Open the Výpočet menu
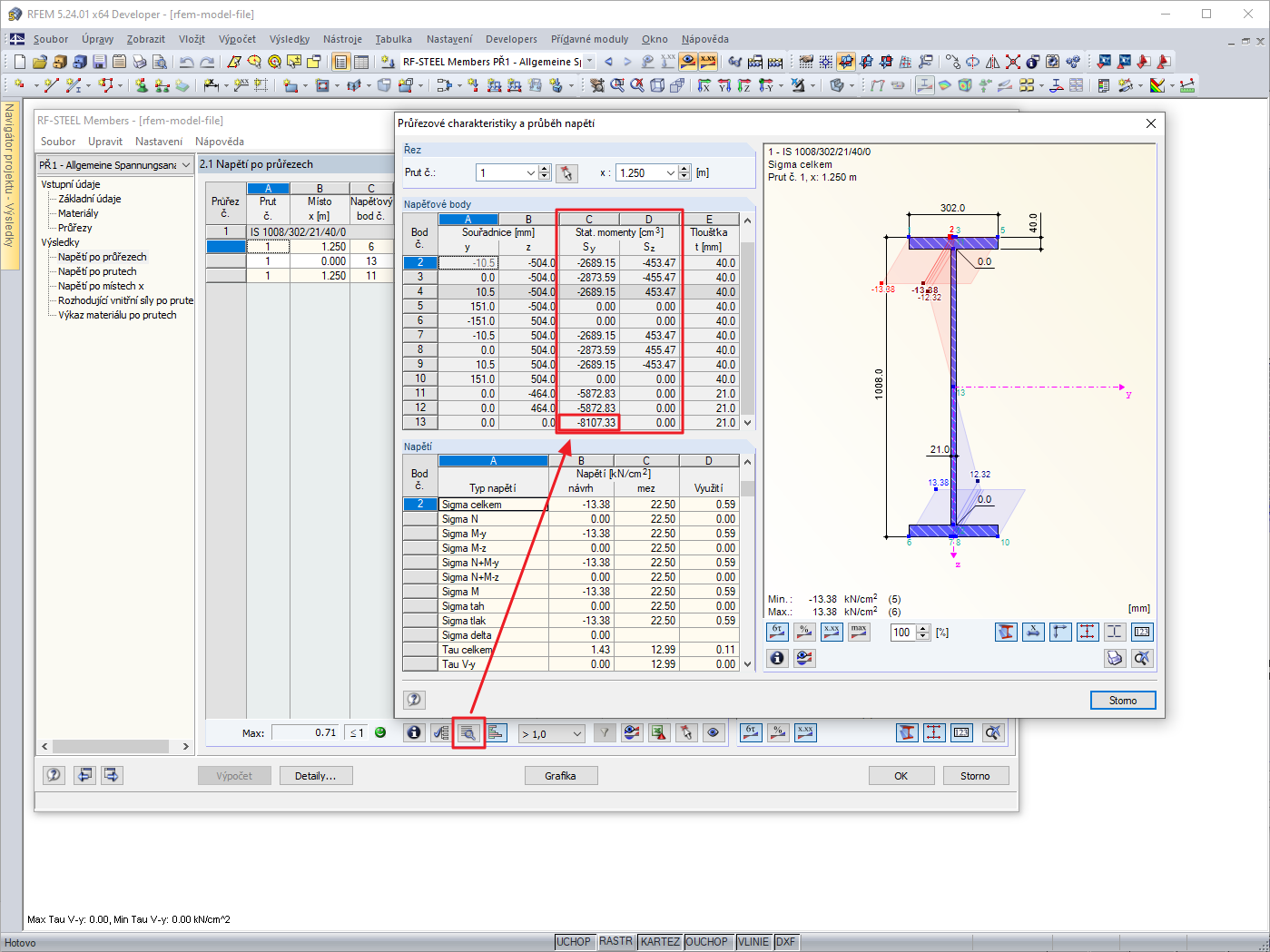 [x=237, y=39]
